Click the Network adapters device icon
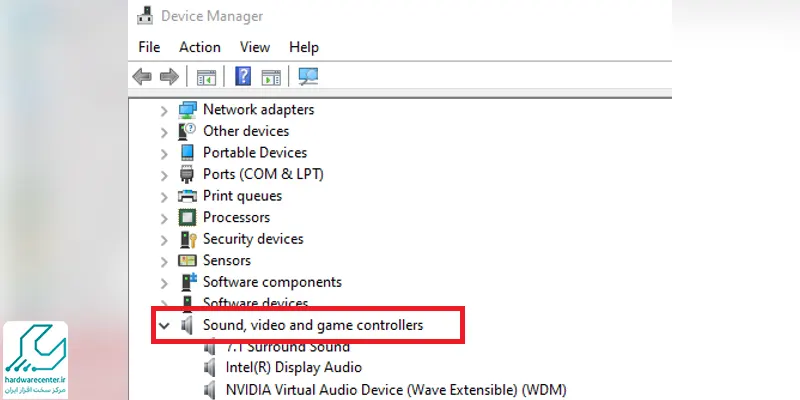 pos(187,110)
